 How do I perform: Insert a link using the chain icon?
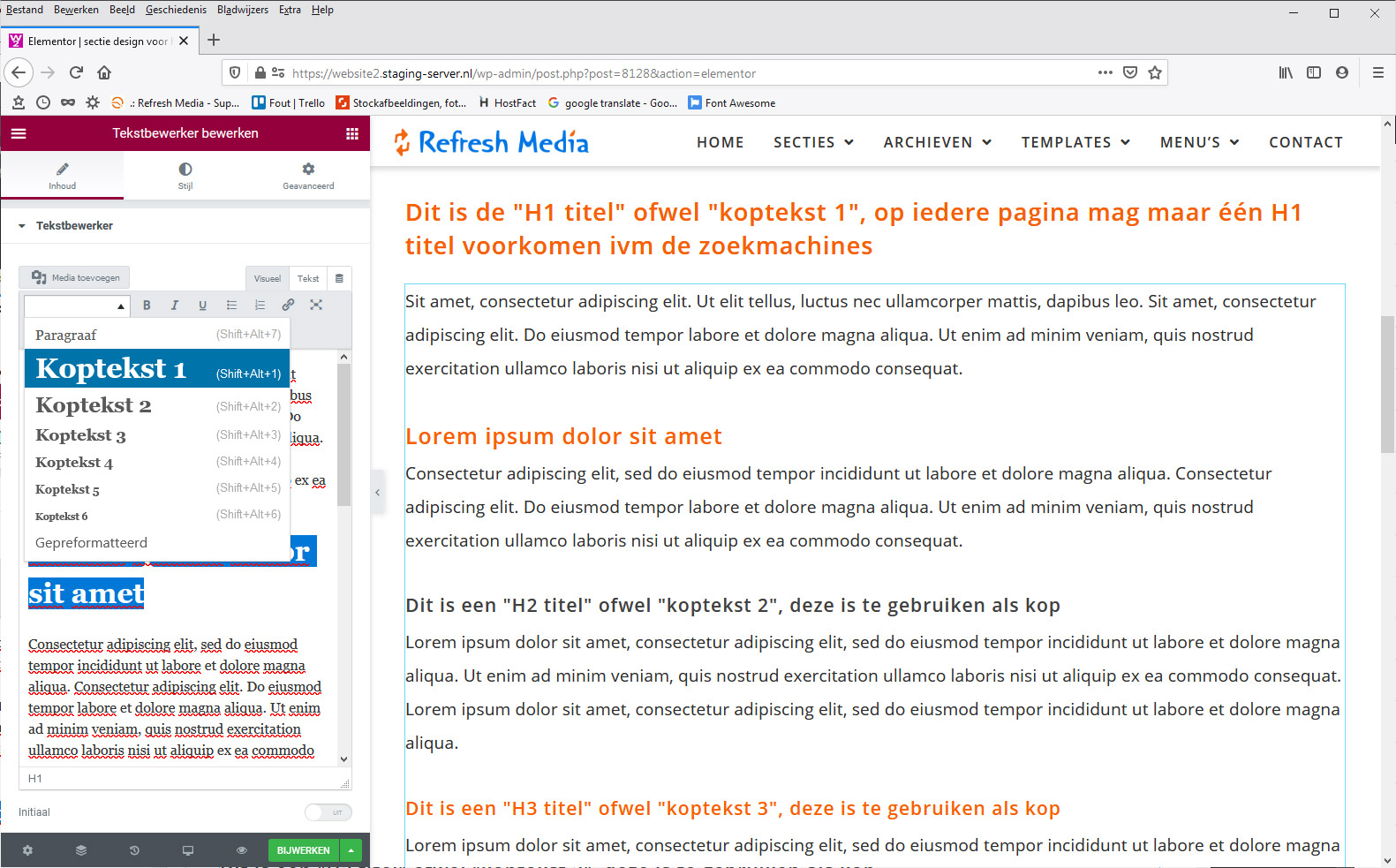288,306
